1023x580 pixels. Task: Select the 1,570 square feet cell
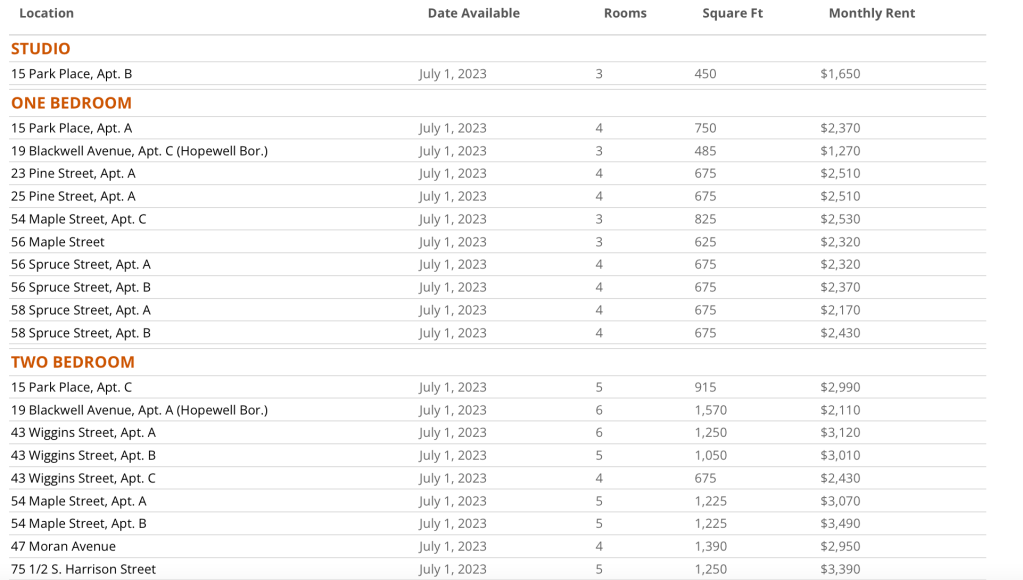(710, 410)
